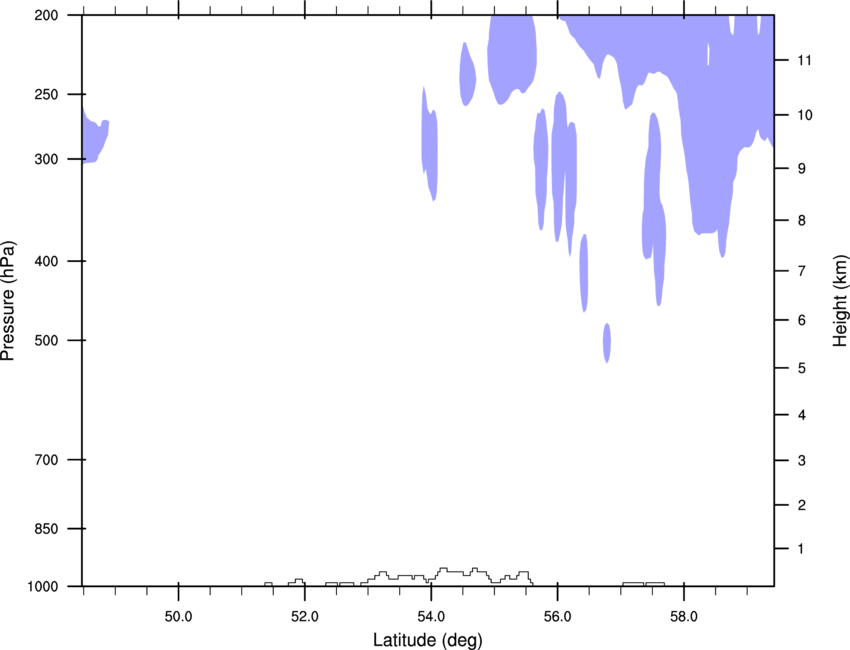Pick the 8 km height label
This screenshot has width=850, height=650.
[802, 221]
